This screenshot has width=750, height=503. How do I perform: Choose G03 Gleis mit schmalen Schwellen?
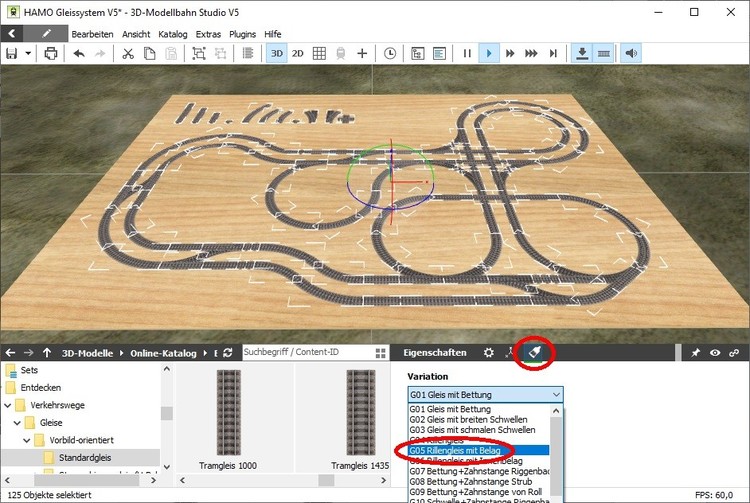[x=472, y=430]
